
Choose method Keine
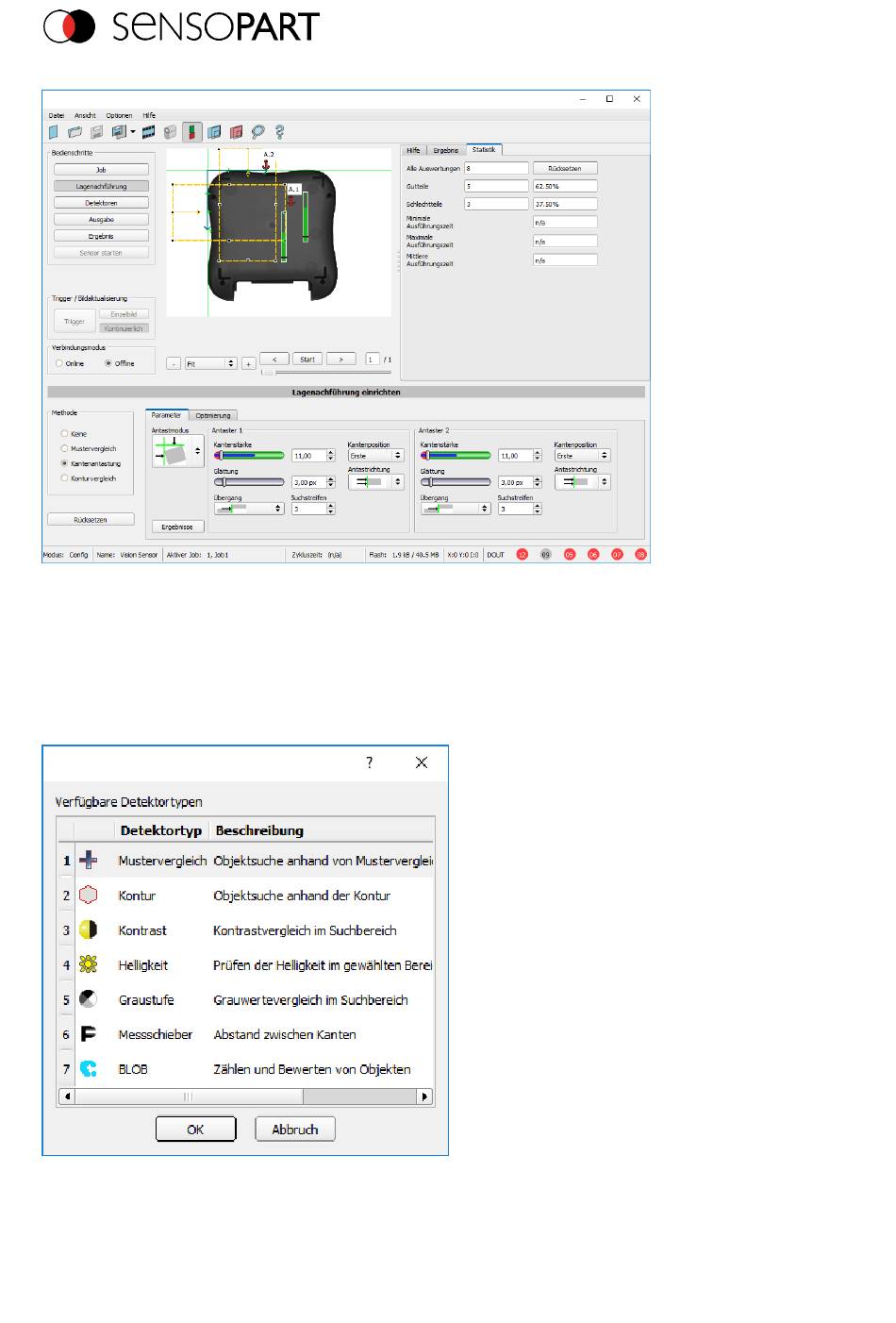tap(64, 434)
